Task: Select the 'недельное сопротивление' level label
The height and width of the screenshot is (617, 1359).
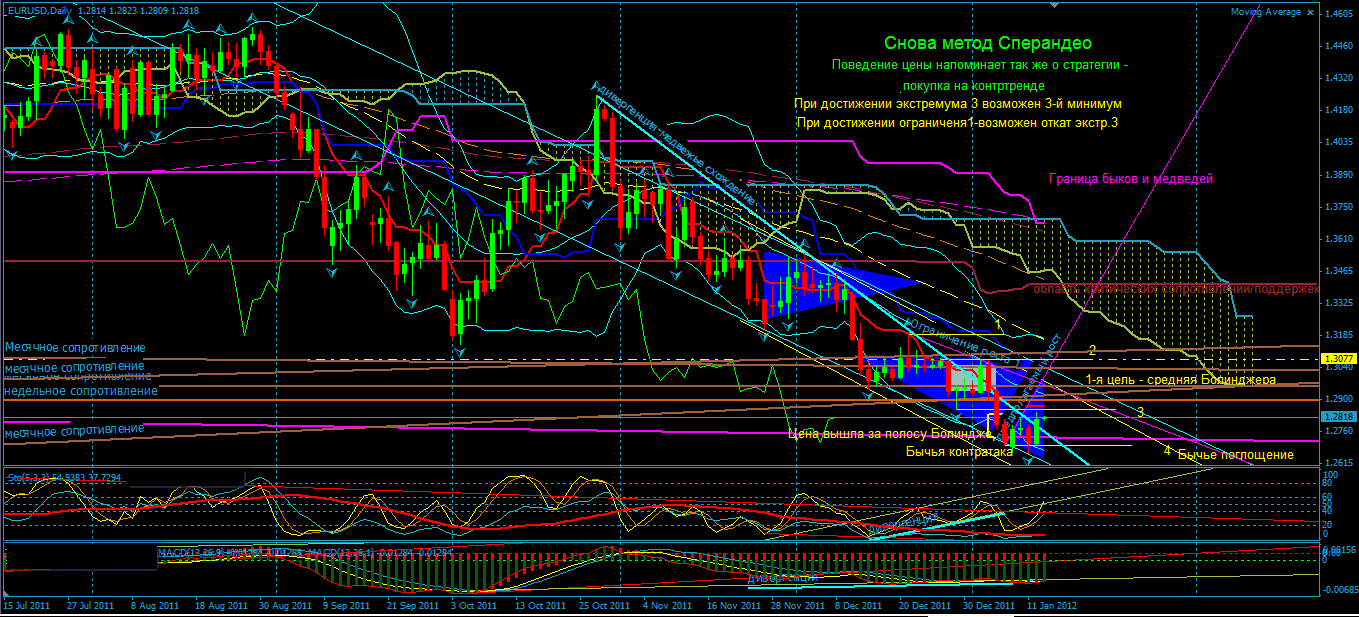Action: click(80, 391)
